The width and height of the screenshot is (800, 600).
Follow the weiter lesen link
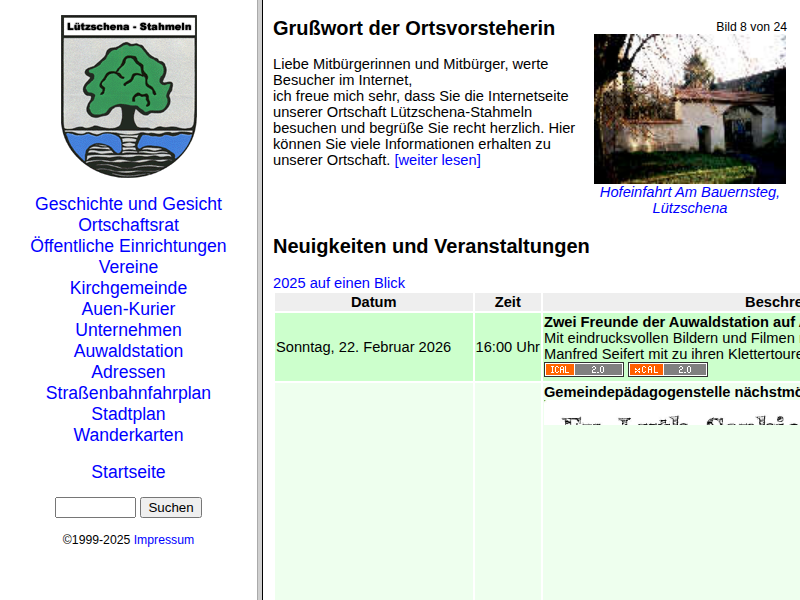[x=437, y=160]
